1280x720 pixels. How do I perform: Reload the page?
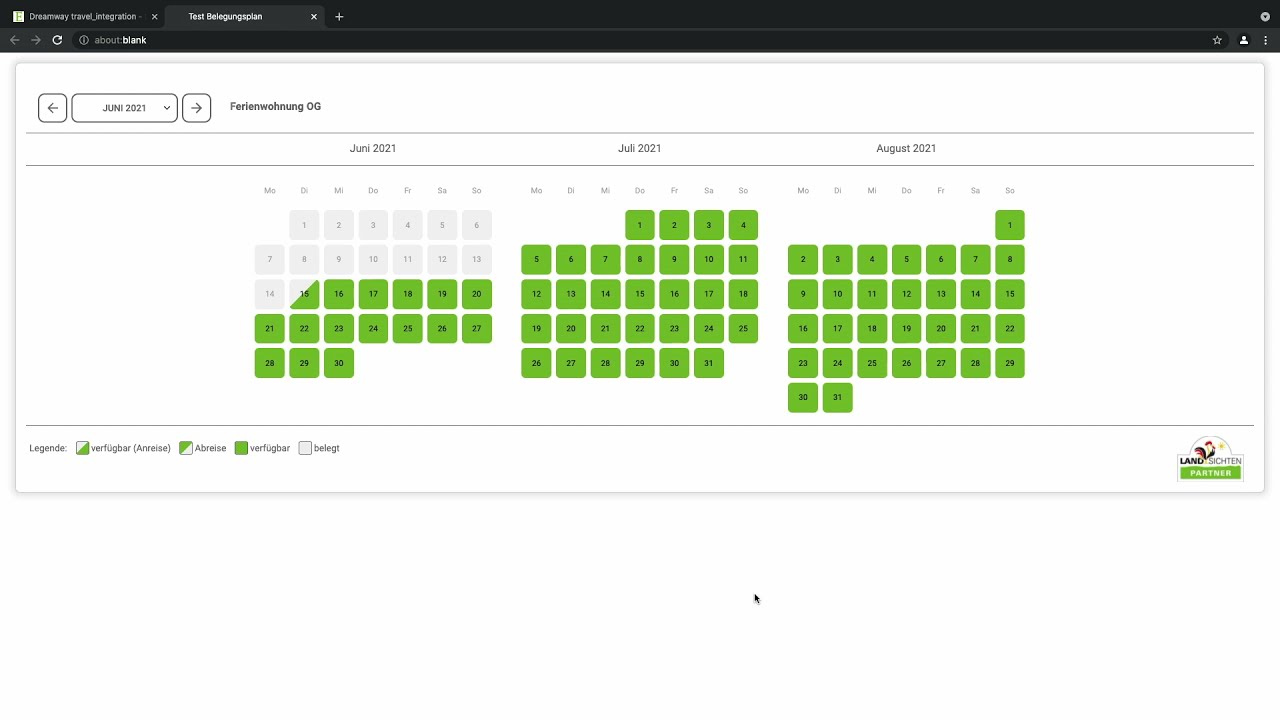tap(57, 40)
